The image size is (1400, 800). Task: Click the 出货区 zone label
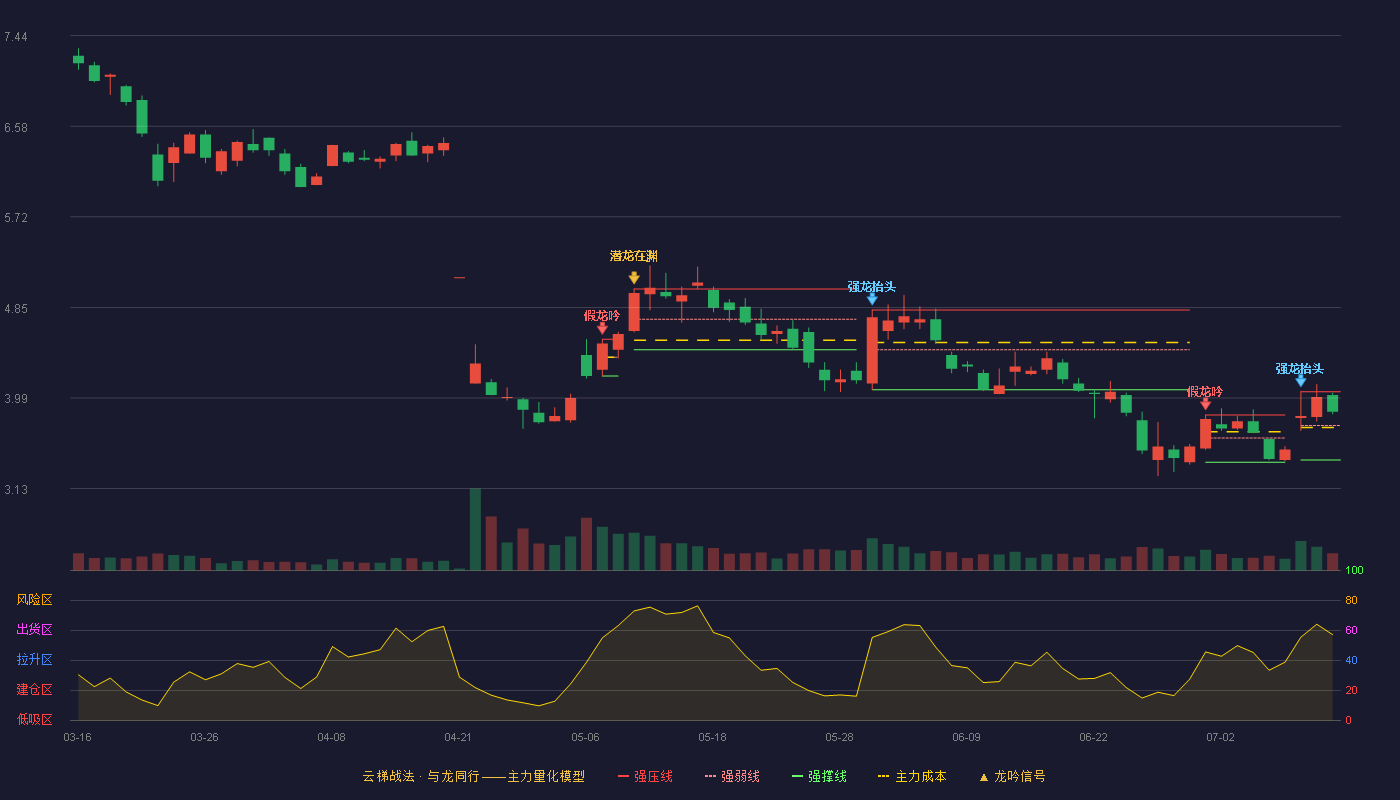point(34,630)
